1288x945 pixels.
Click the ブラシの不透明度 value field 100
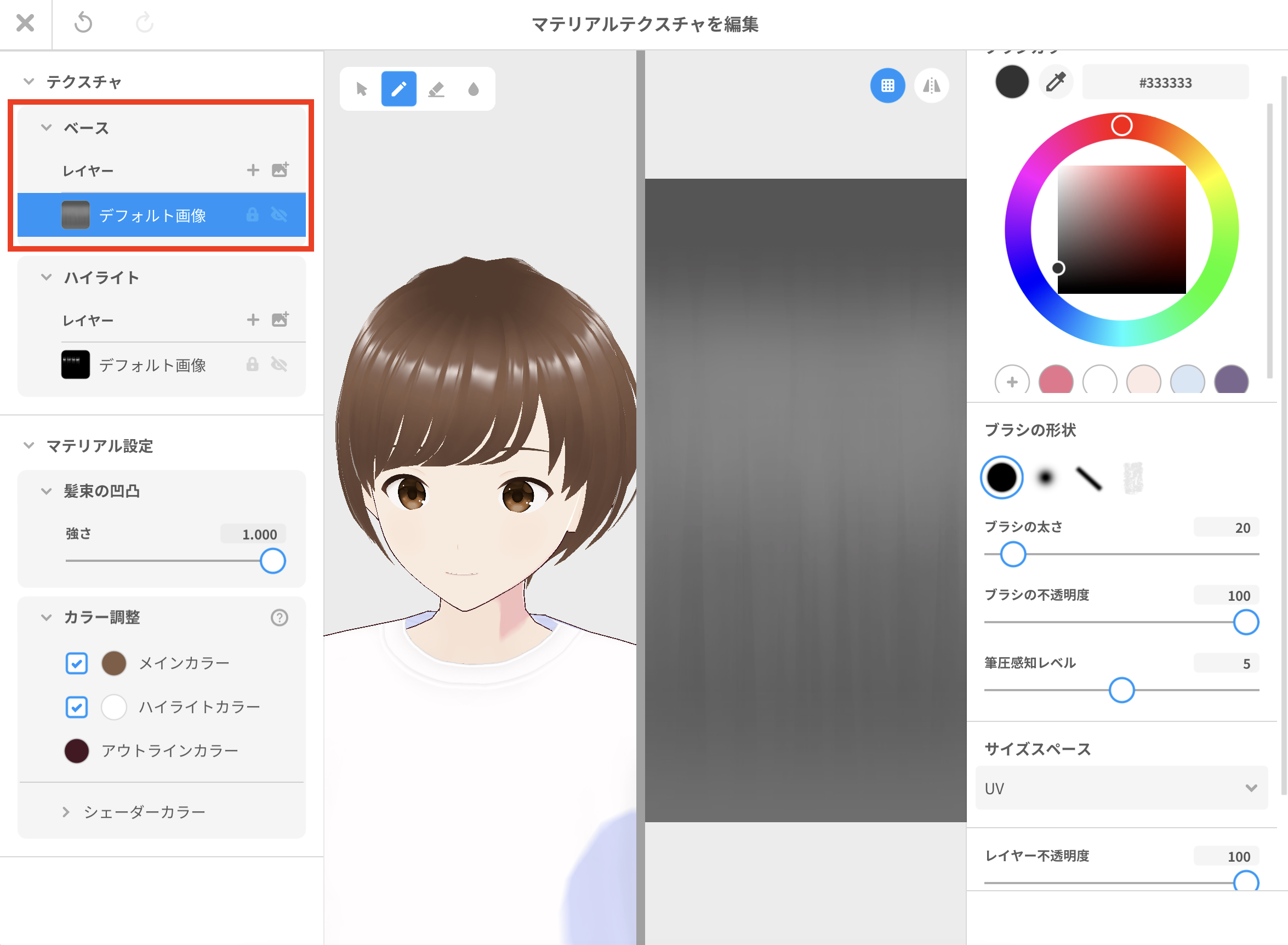(x=1226, y=595)
